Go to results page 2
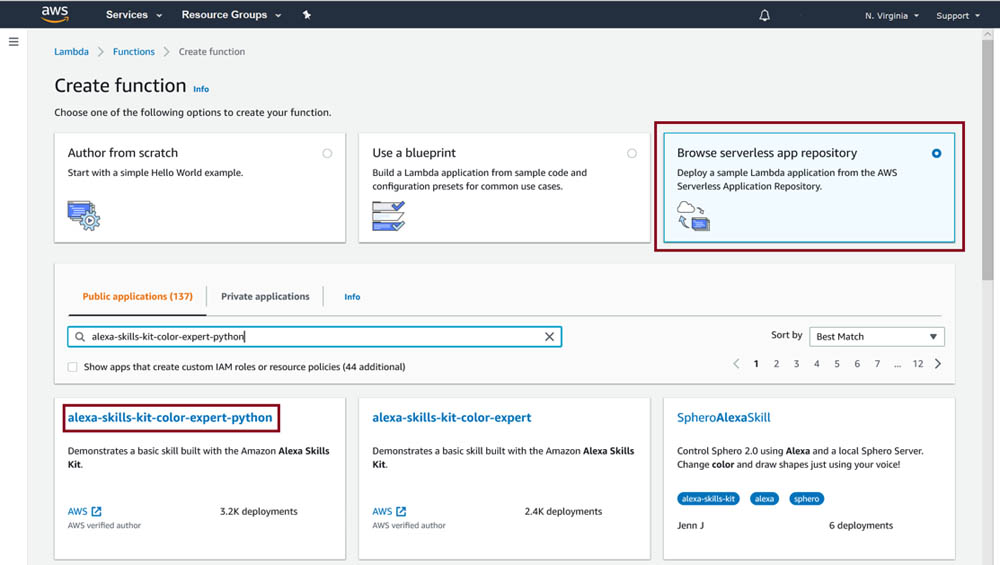This screenshot has width=1000, height=565. click(776, 363)
